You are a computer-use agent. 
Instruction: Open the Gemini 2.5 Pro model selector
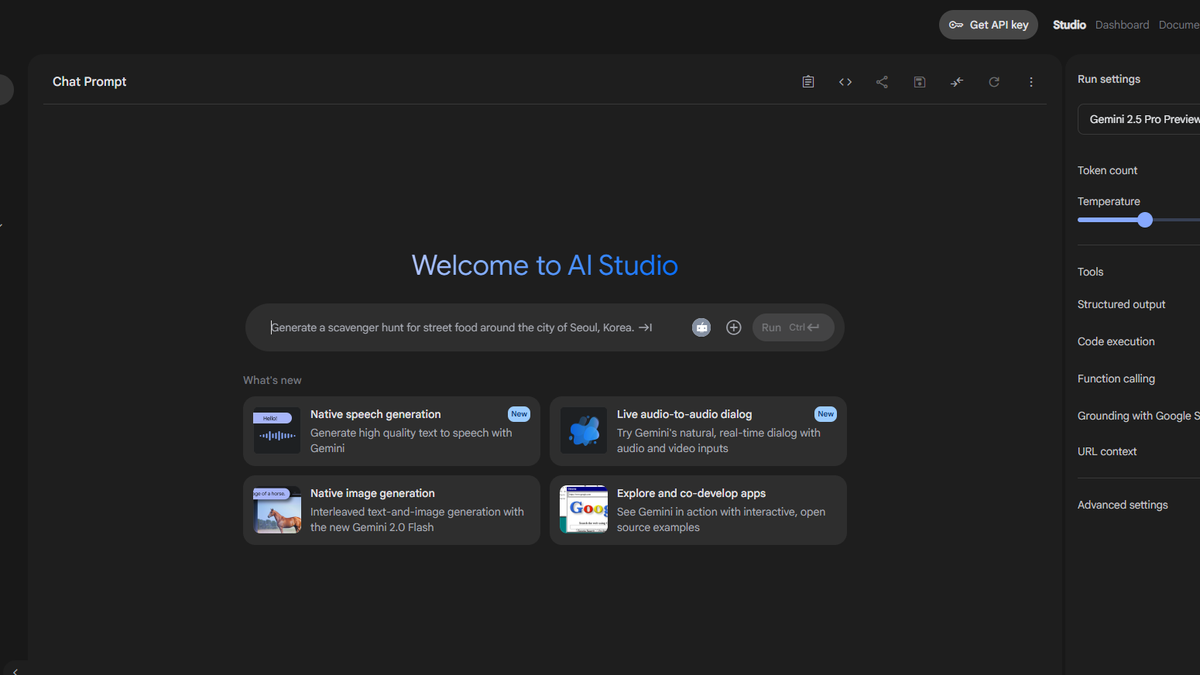(x=1143, y=118)
